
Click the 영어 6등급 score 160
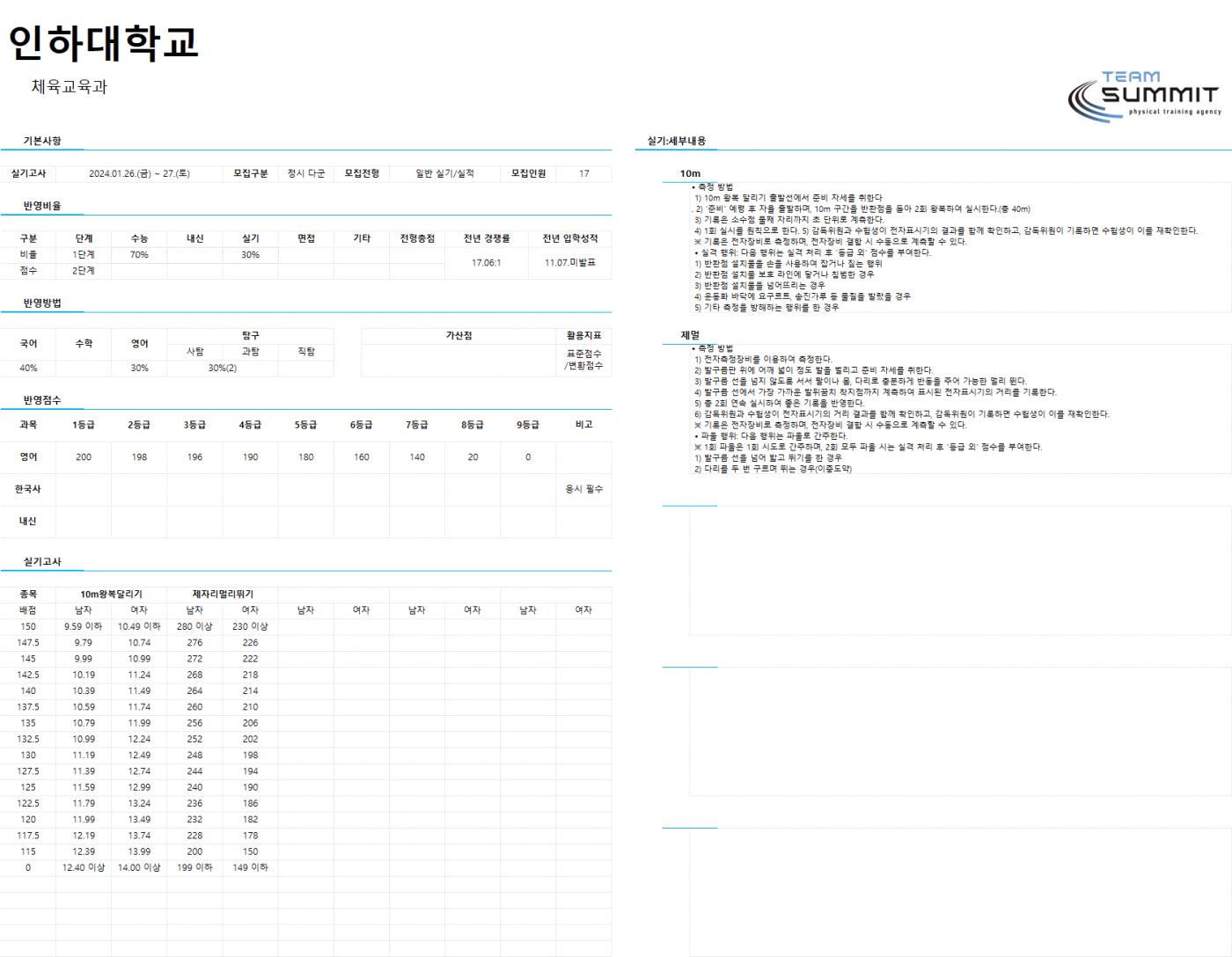click(x=362, y=457)
